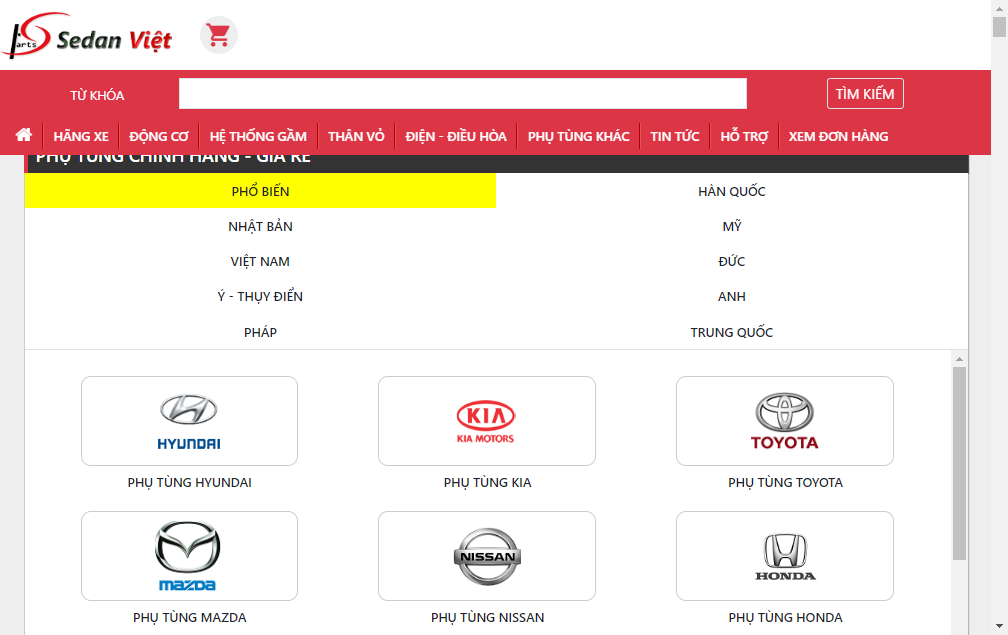The image size is (1008, 635).
Task: Click the page scrollbar down arrow
Action: point(999,625)
